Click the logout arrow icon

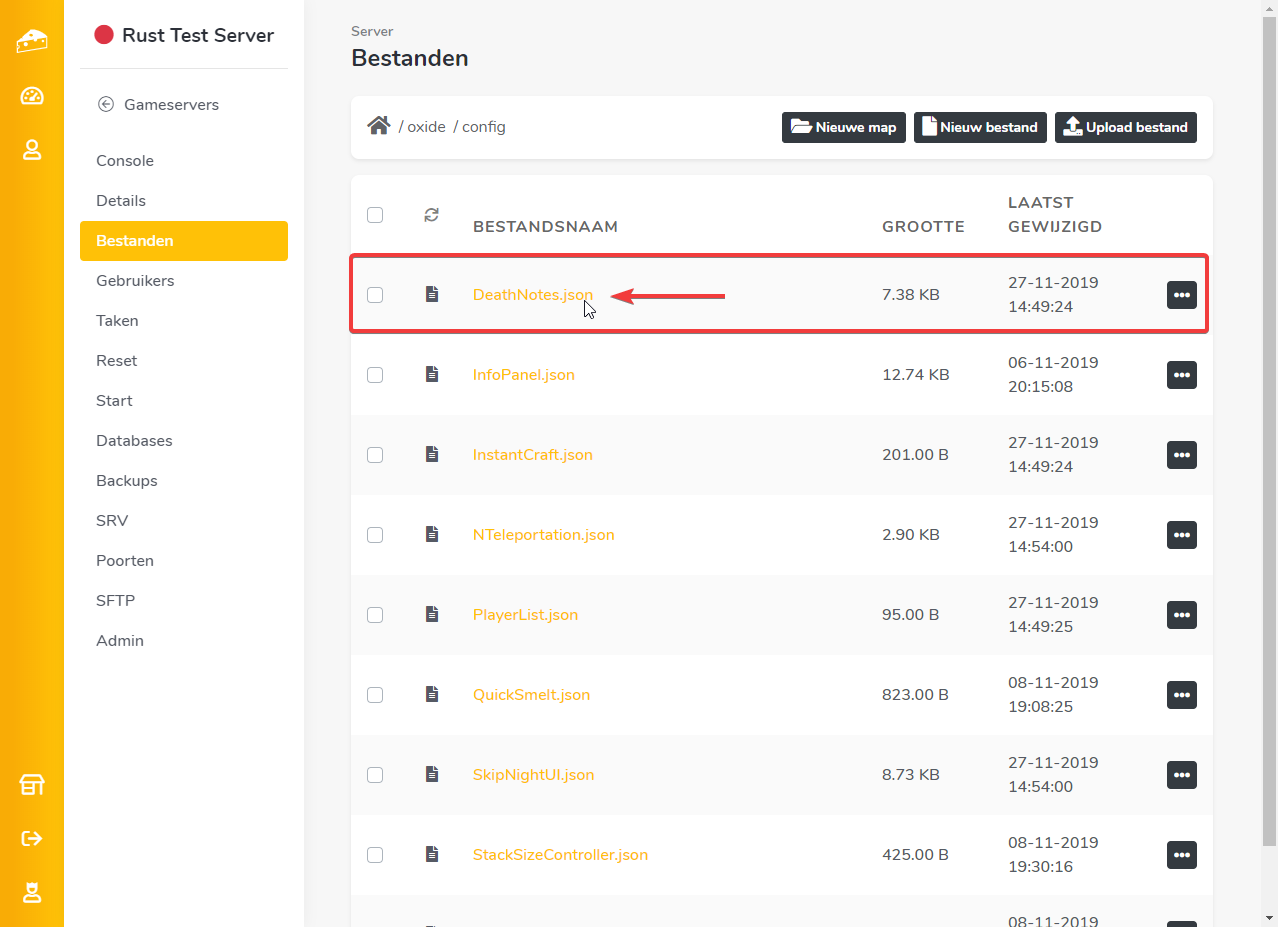coord(32,838)
